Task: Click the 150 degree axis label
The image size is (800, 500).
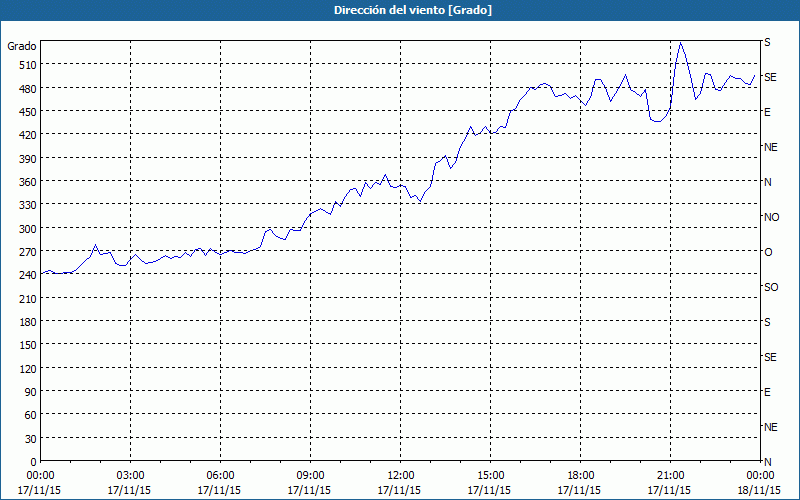Action: tap(28, 345)
